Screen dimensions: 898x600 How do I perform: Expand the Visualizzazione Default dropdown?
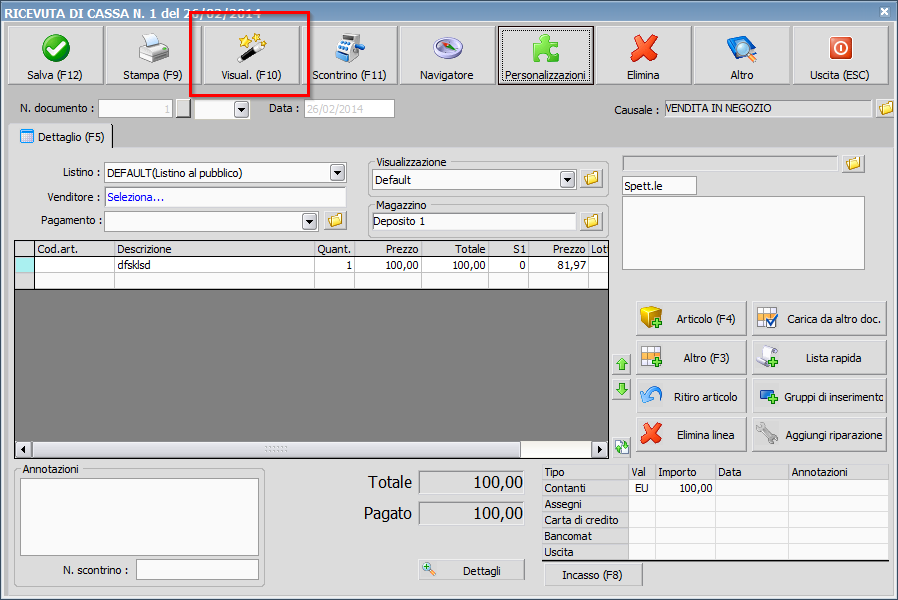[567, 180]
